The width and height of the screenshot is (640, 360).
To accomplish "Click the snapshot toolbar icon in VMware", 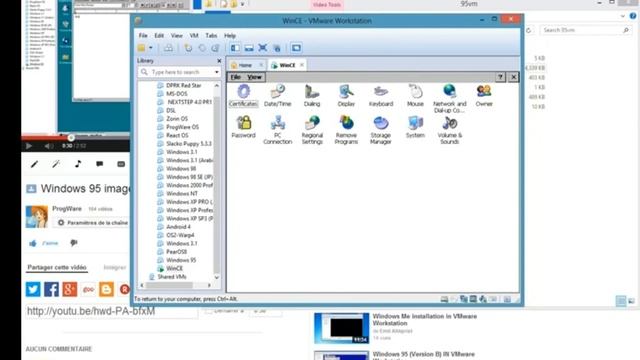I will tap(188, 48).
